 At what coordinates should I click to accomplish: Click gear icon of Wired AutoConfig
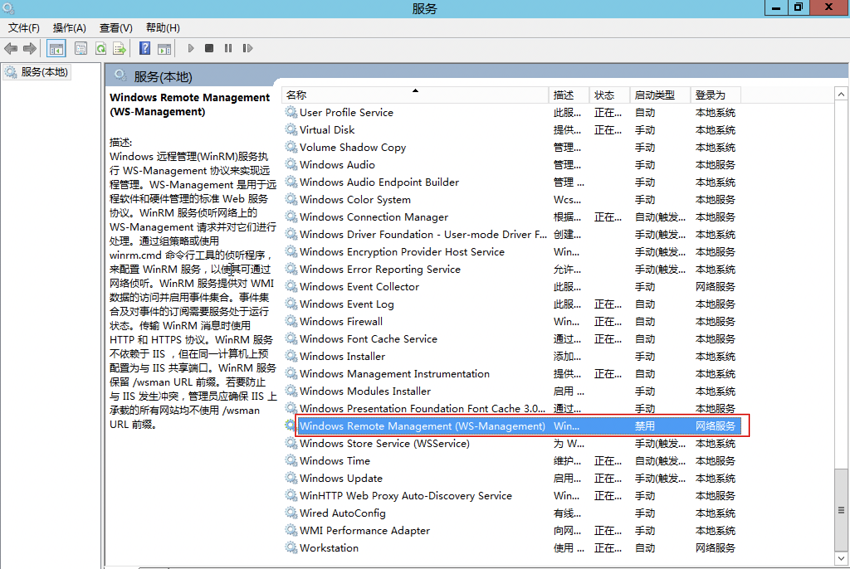click(291, 513)
